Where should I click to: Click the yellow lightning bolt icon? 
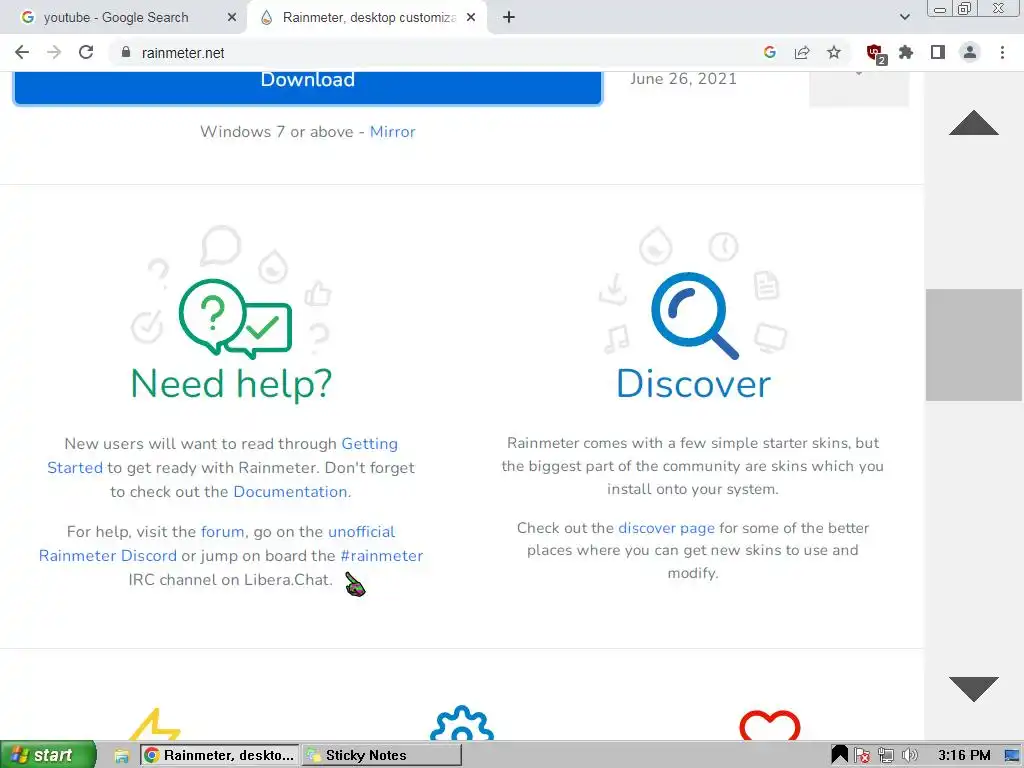pos(155,724)
